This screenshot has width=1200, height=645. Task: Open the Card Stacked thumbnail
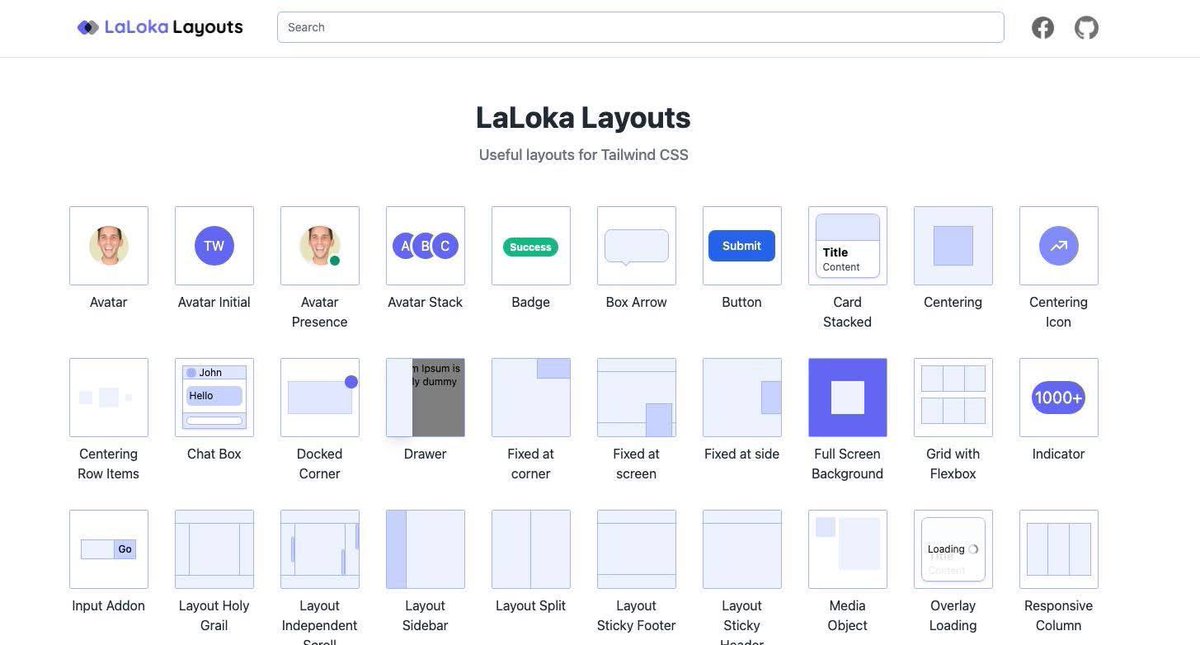(847, 246)
